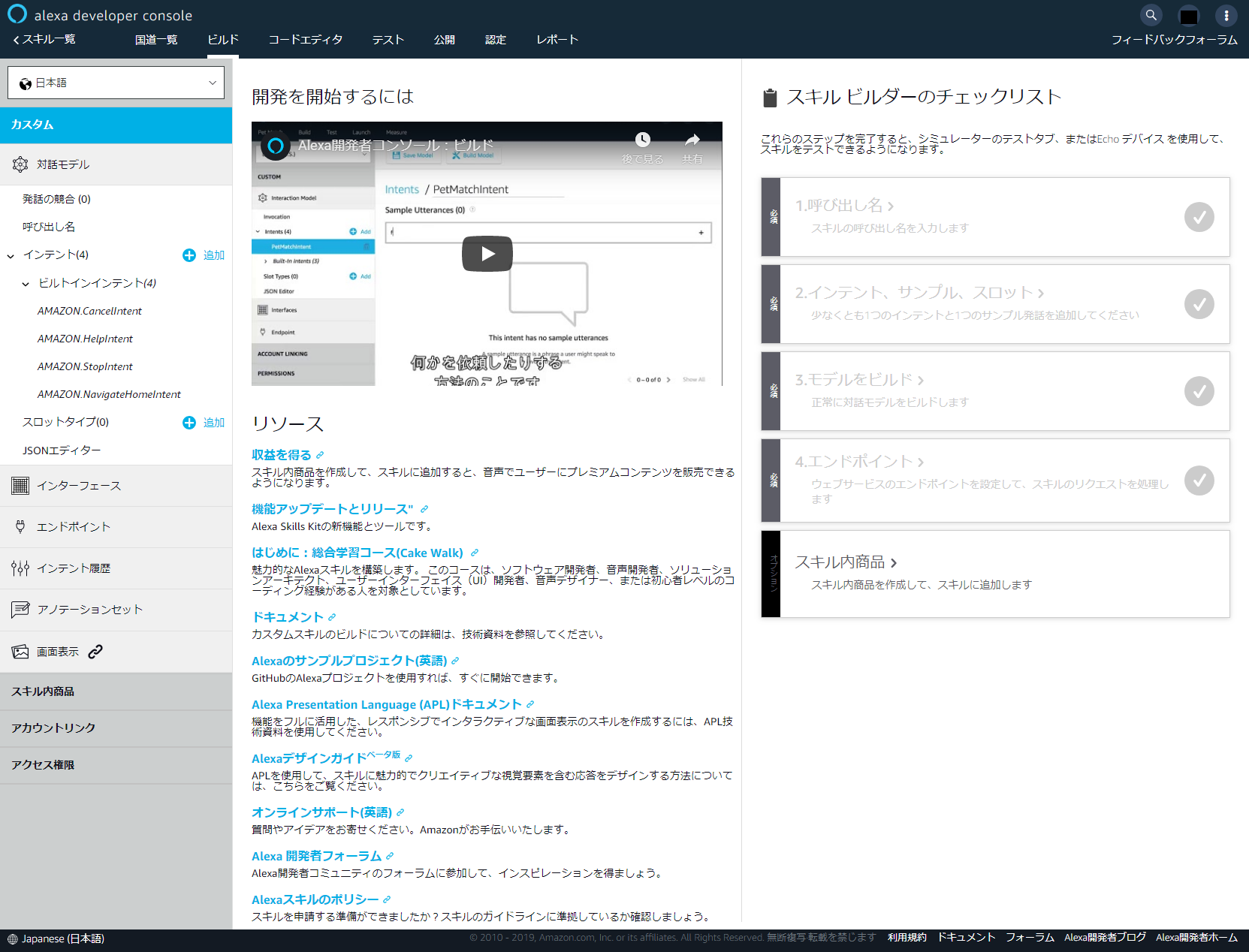Open the アノテーションセット section
The width and height of the screenshot is (1249, 952).
(88, 609)
